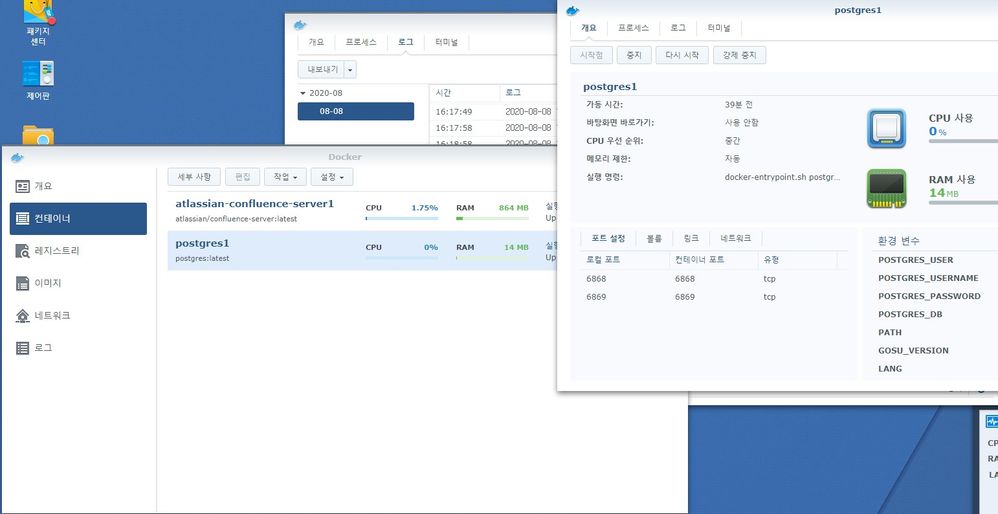Screen dimensions: 998x514
Task: Open 개요 tab in the log window
Action: click(316, 43)
